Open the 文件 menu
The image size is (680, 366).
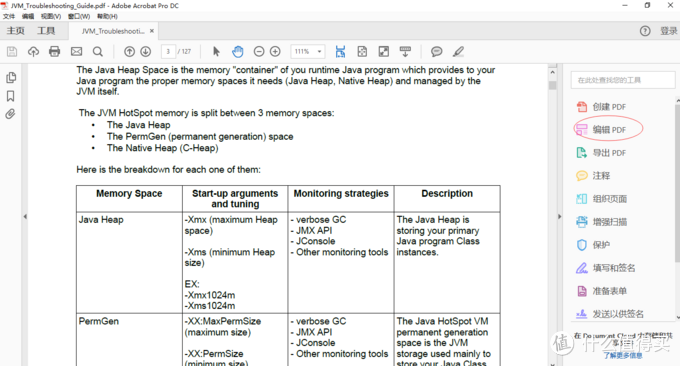[x=9, y=16]
